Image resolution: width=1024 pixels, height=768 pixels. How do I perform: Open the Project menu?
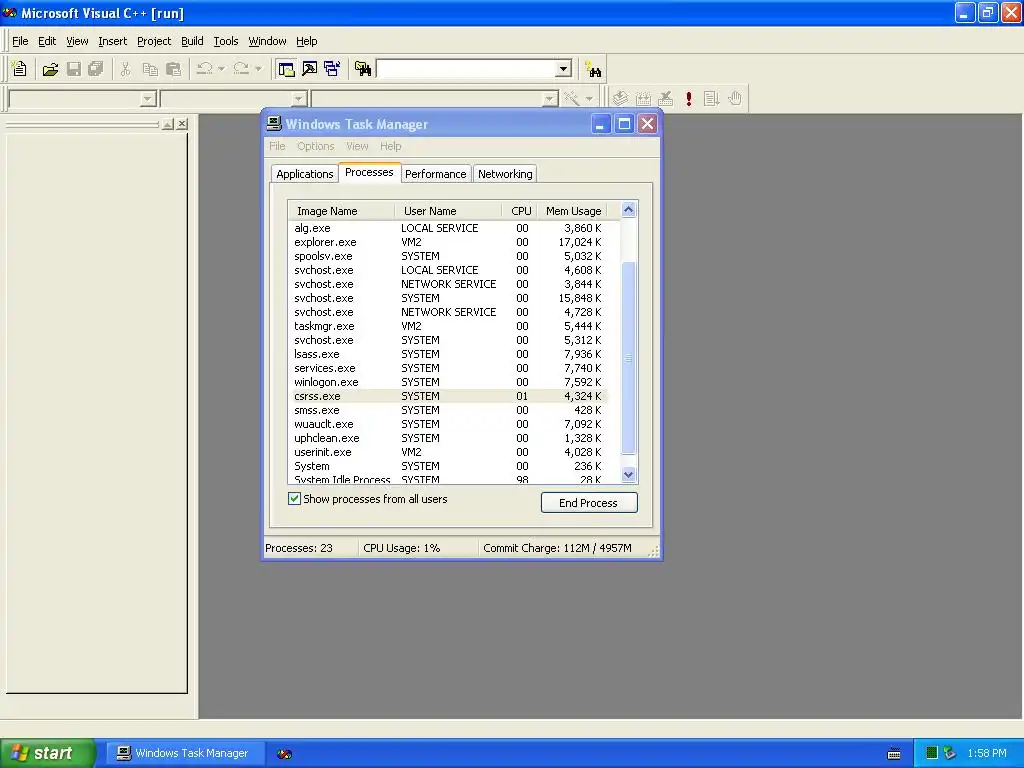154,41
